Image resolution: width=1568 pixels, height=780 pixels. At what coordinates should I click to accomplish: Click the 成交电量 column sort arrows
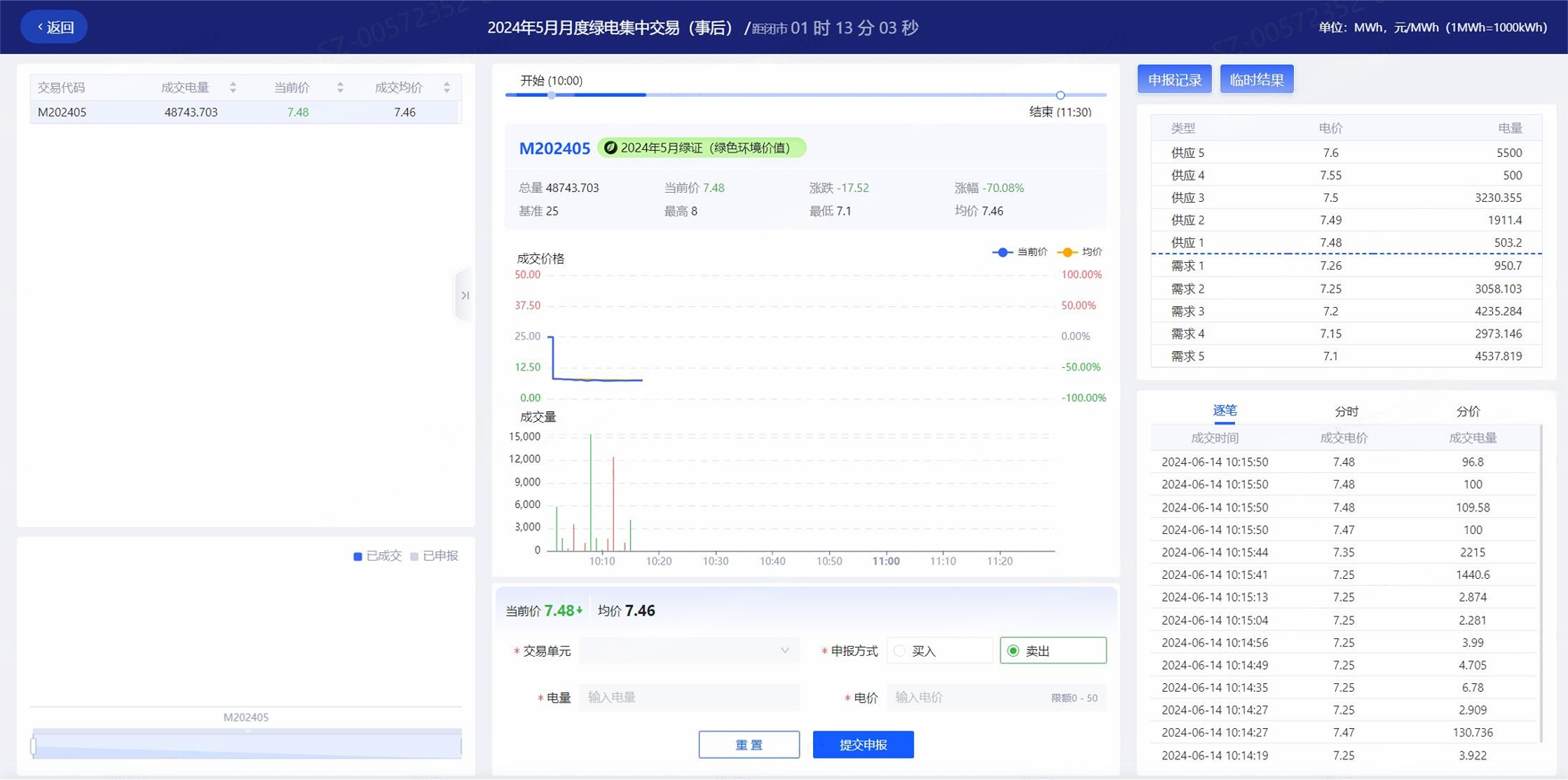pos(233,88)
